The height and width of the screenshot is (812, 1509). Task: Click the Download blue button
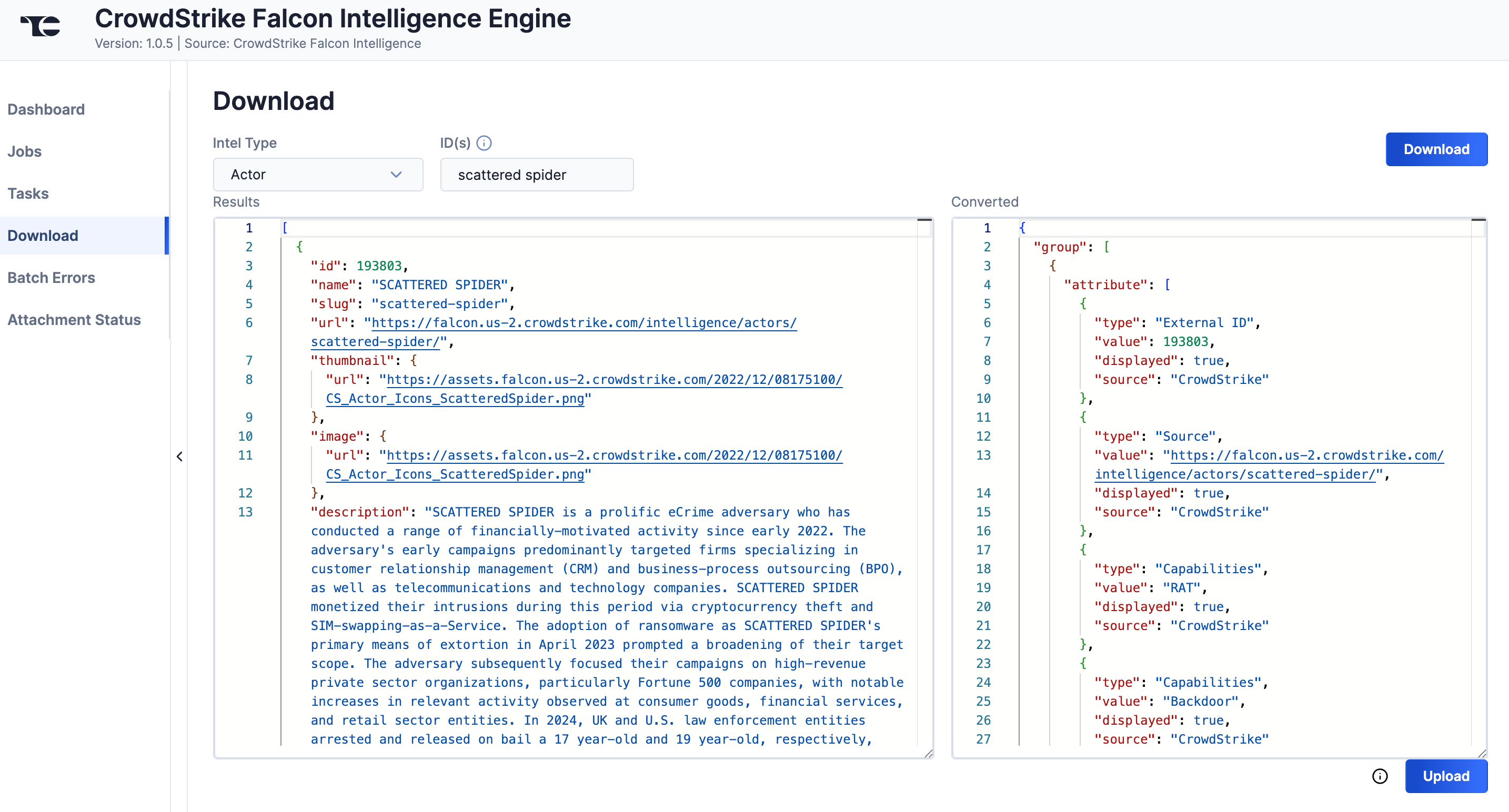(1436, 149)
